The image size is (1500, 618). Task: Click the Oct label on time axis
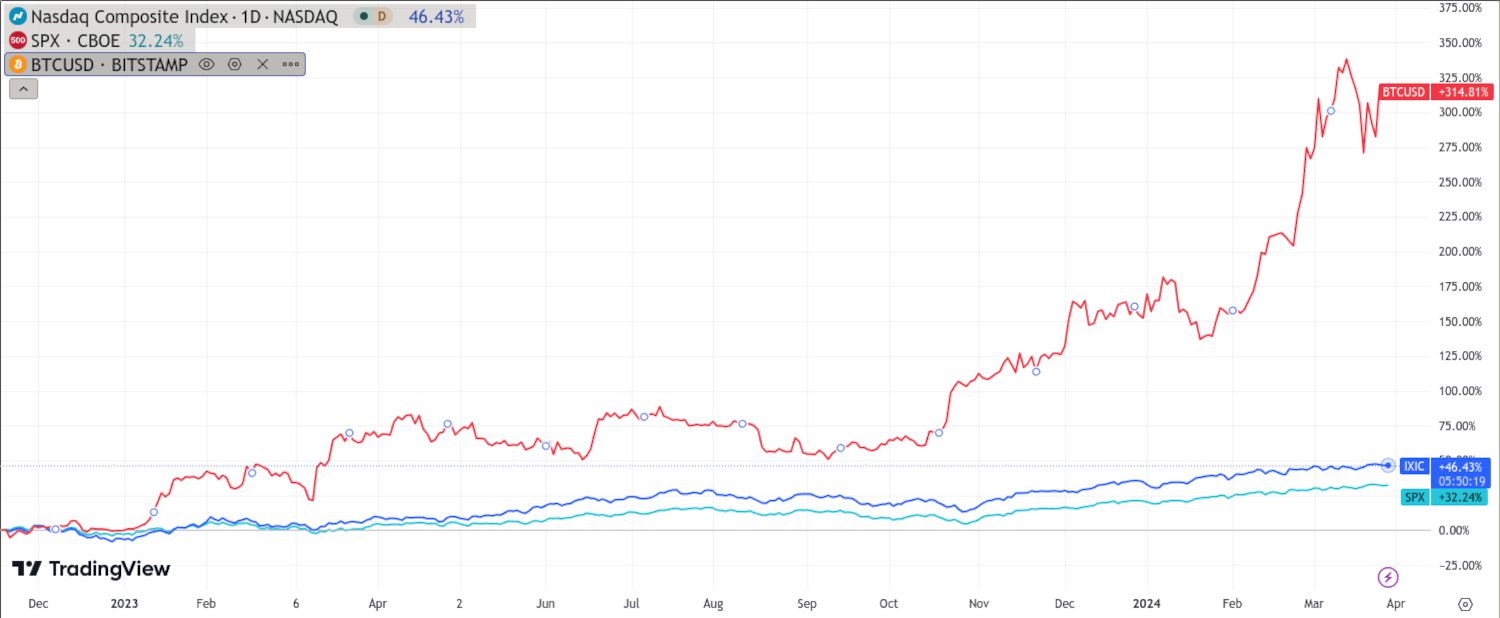tap(888, 604)
